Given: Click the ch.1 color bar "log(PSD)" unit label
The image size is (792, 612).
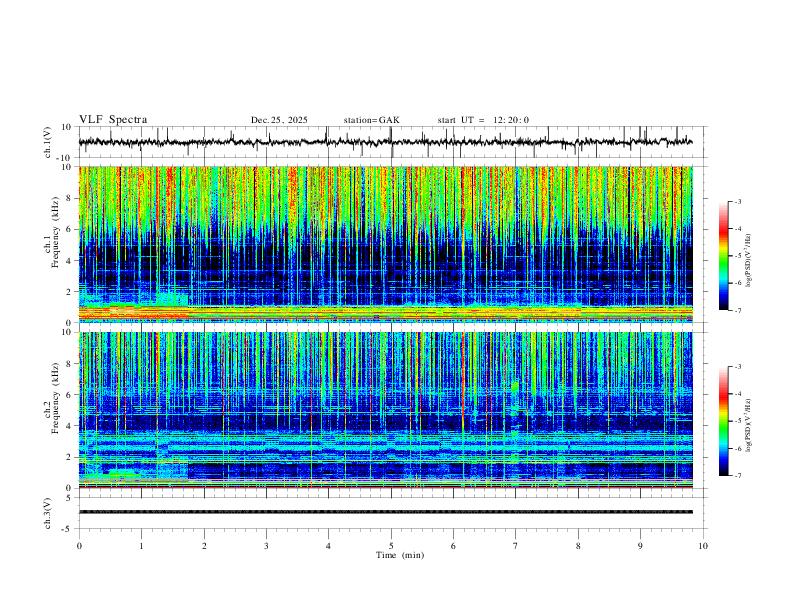Looking at the screenshot, I should tap(749, 260).
